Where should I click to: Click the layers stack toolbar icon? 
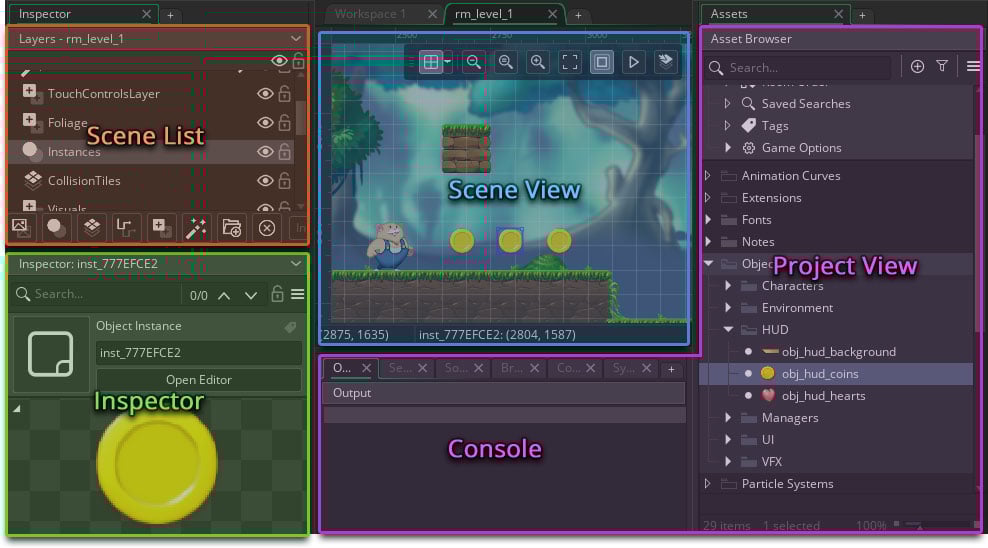point(665,62)
